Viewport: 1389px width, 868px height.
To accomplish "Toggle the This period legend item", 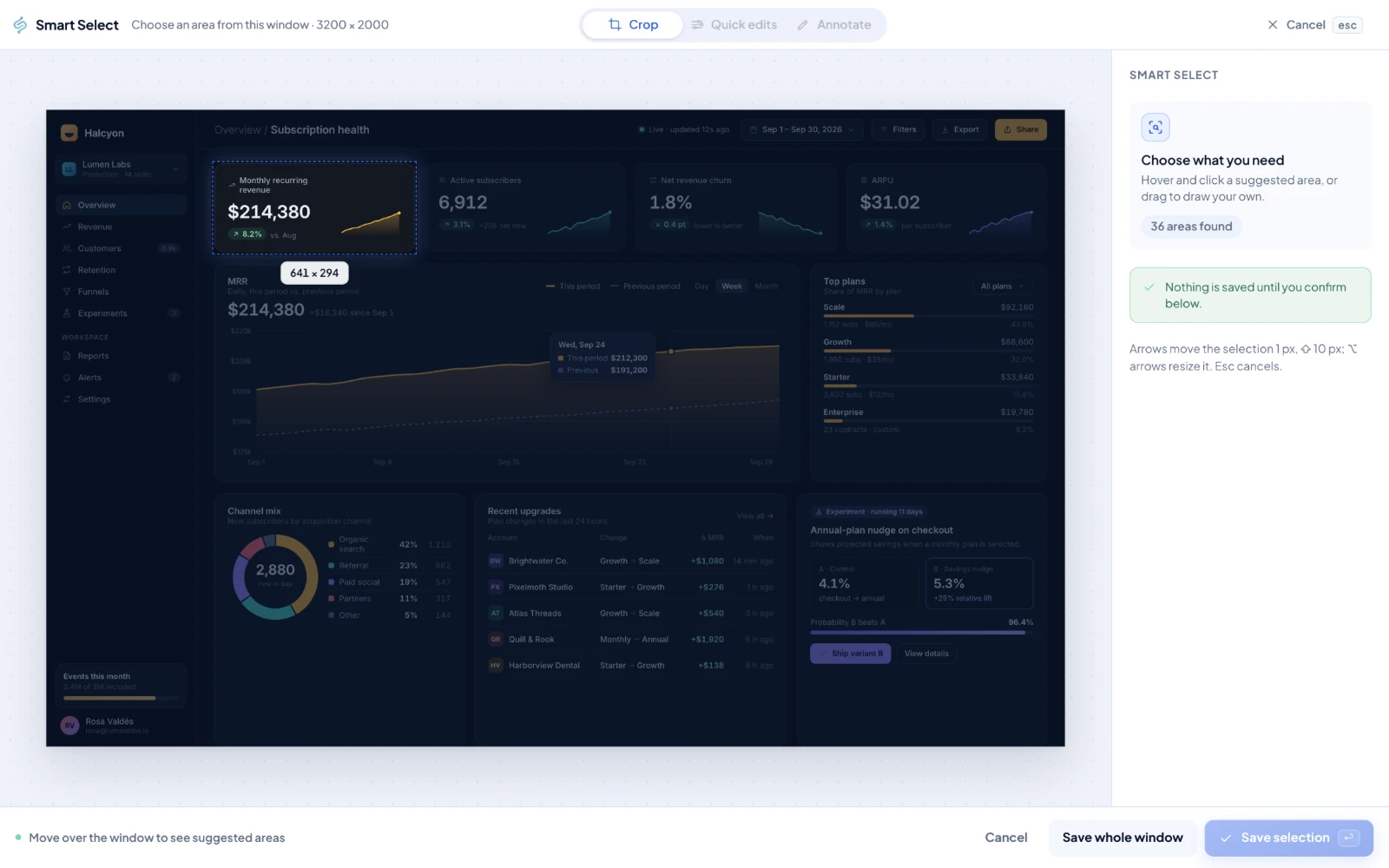I will click(x=573, y=286).
